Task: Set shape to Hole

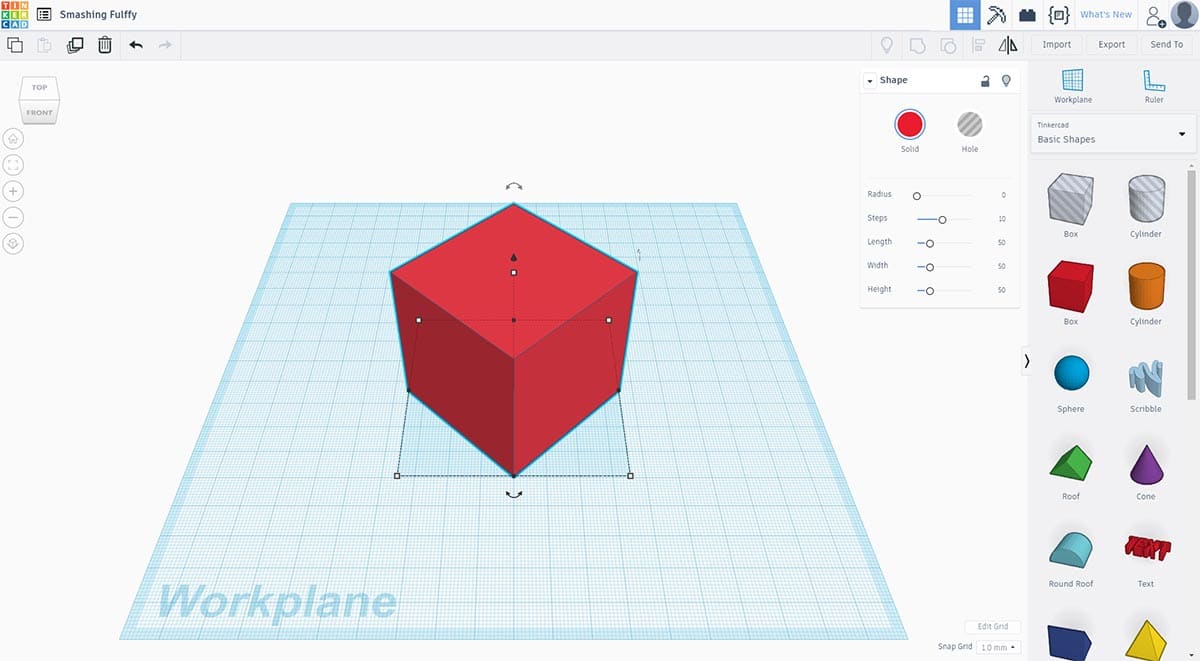Action: pyautogui.click(x=969, y=125)
